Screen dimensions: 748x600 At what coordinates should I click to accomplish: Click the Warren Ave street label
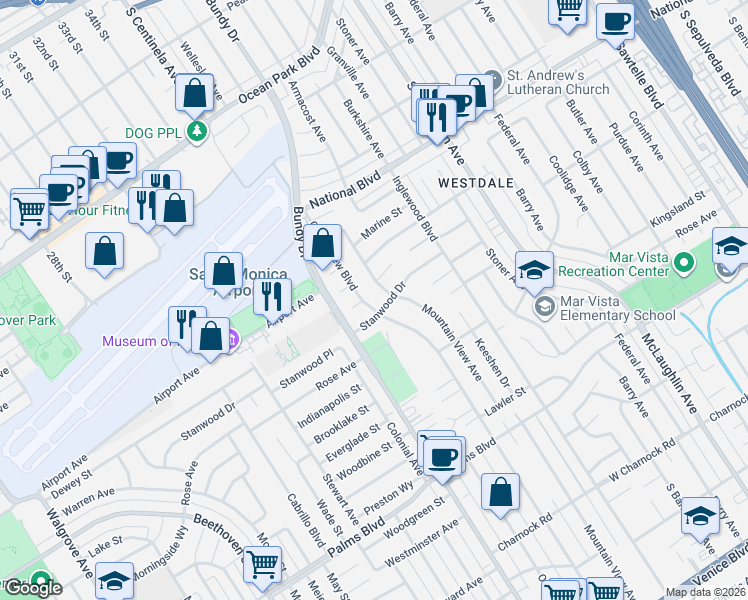coord(88,501)
